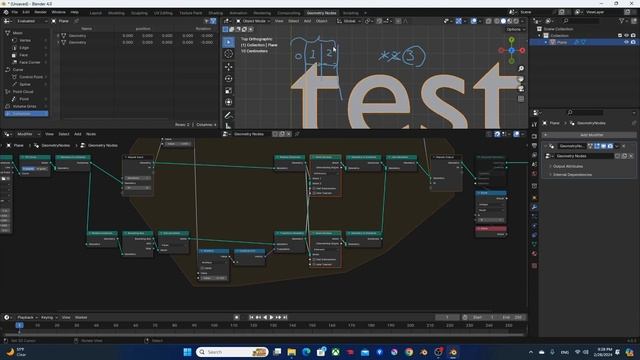This screenshot has height=360, width=640.
Task: Open Microsoft Edge from the taskbar
Action: click(306, 352)
